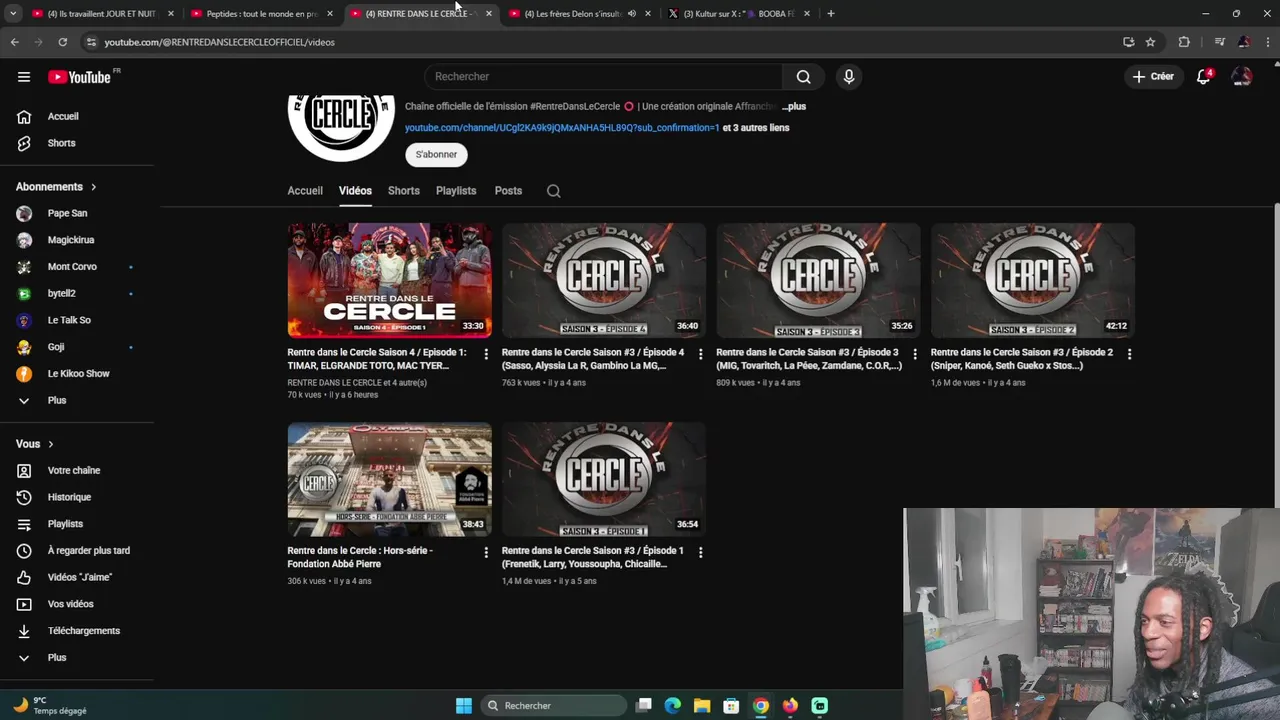The width and height of the screenshot is (1280, 720).
Task: Open options menu for Hors-série video
Action: (x=486, y=552)
